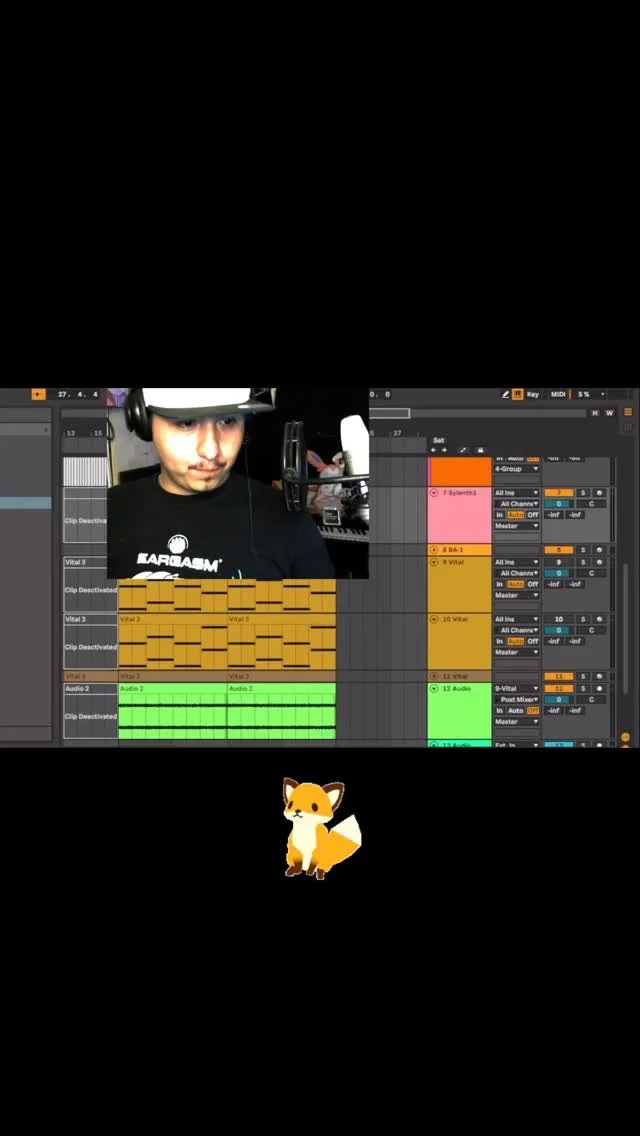The image size is (640, 1136).
Task: Arm the 10 Vital track for recording
Action: pyautogui.click(x=599, y=619)
